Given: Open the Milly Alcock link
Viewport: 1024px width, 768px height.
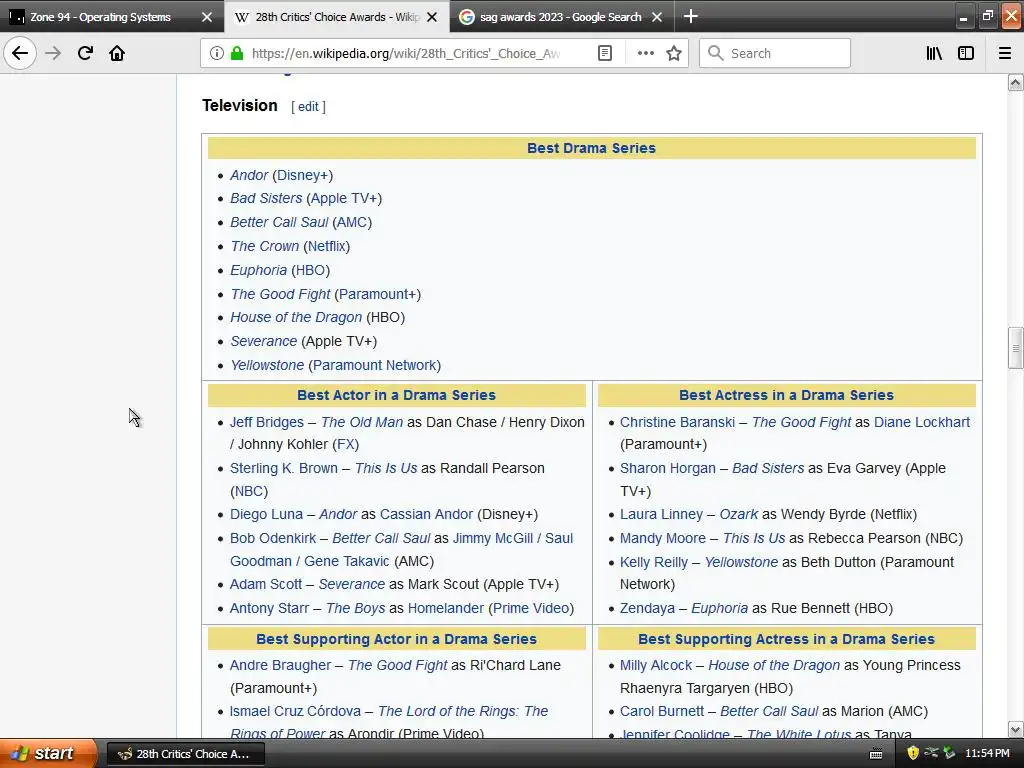Looking at the screenshot, I should coord(656,665).
